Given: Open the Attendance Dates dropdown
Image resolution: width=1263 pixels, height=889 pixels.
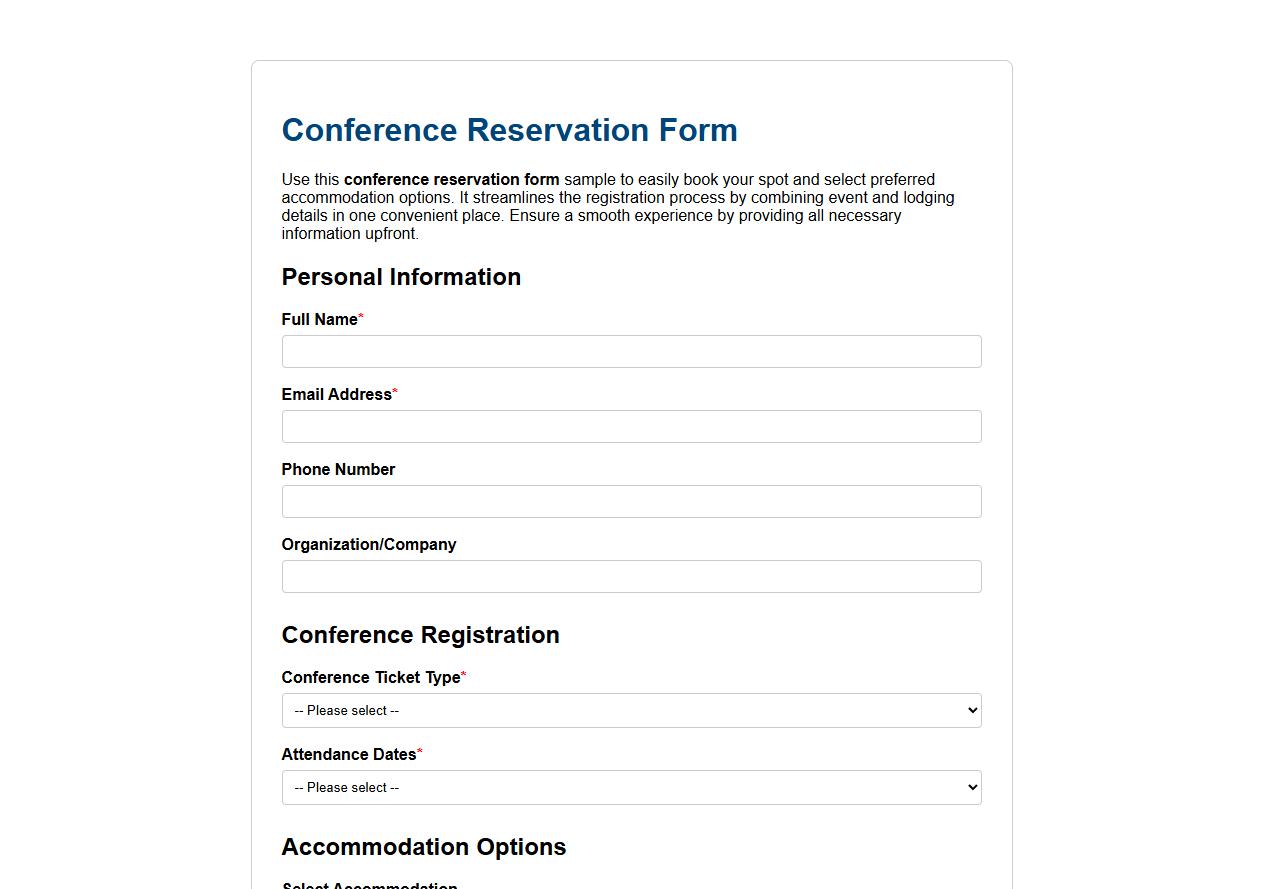Looking at the screenshot, I should pyautogui.click(x=631, y=787).
